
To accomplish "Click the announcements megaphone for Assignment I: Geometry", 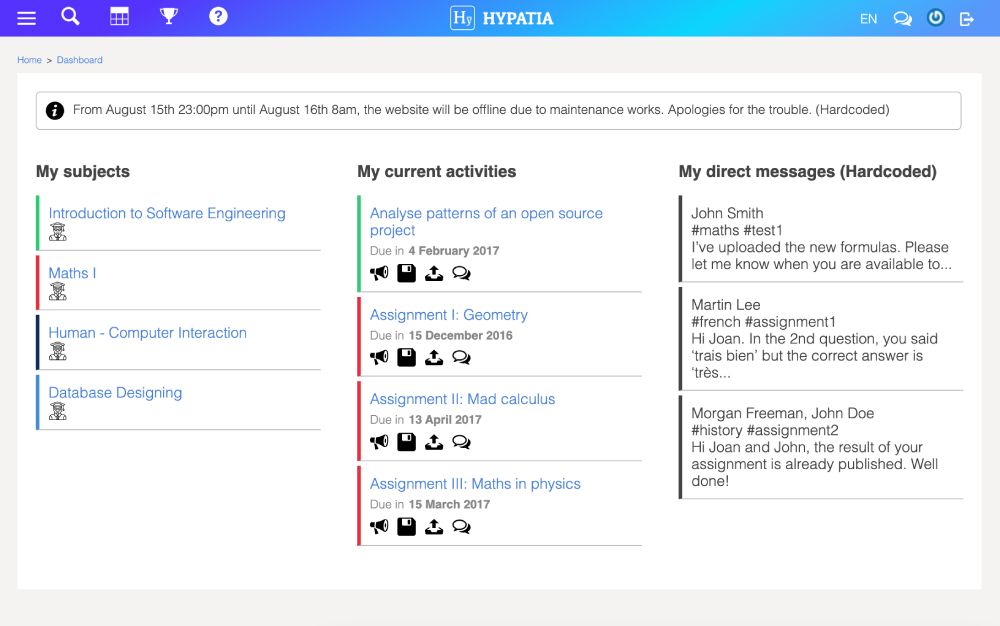I will (x=379, y=358).
